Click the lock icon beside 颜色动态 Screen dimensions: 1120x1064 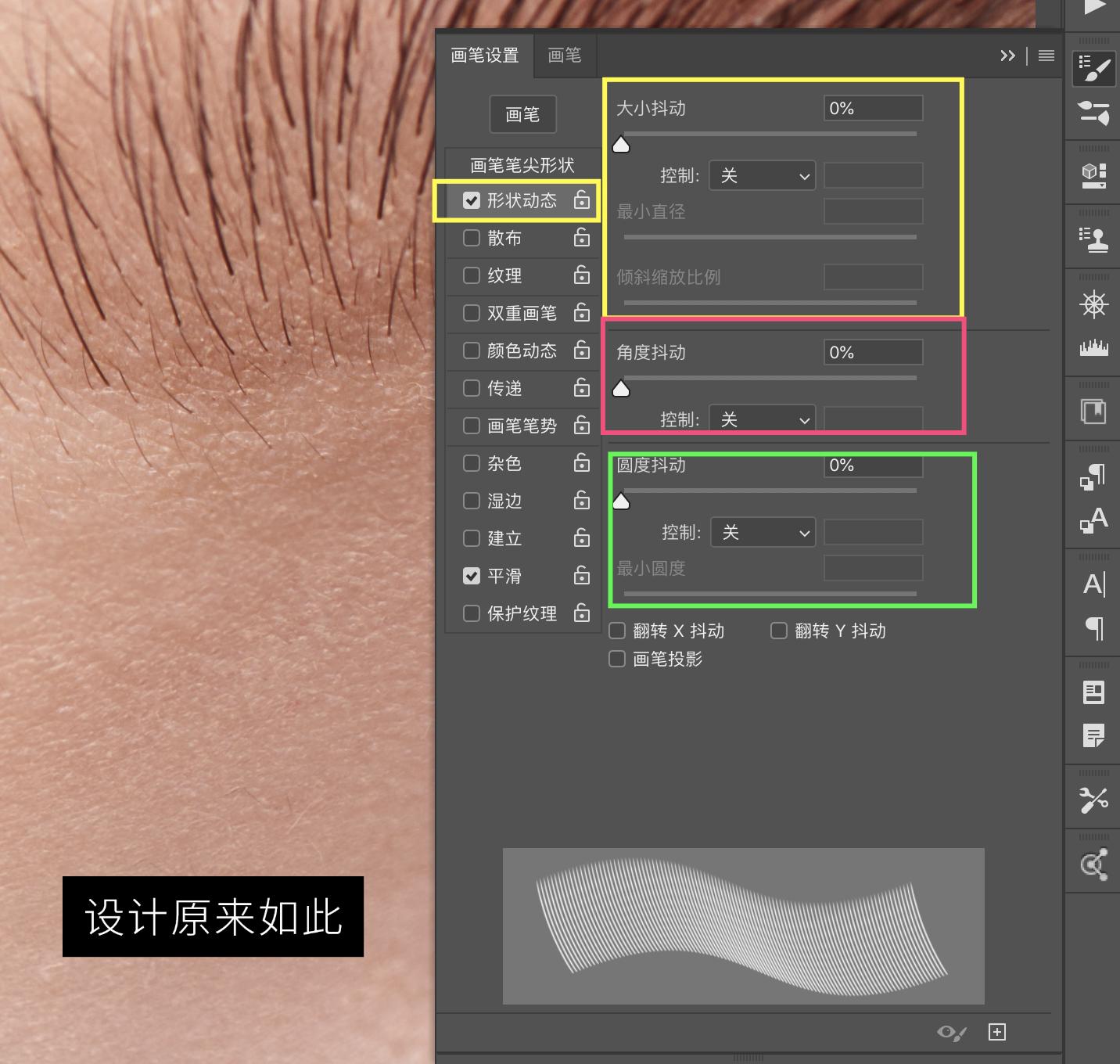pos(581,350)
